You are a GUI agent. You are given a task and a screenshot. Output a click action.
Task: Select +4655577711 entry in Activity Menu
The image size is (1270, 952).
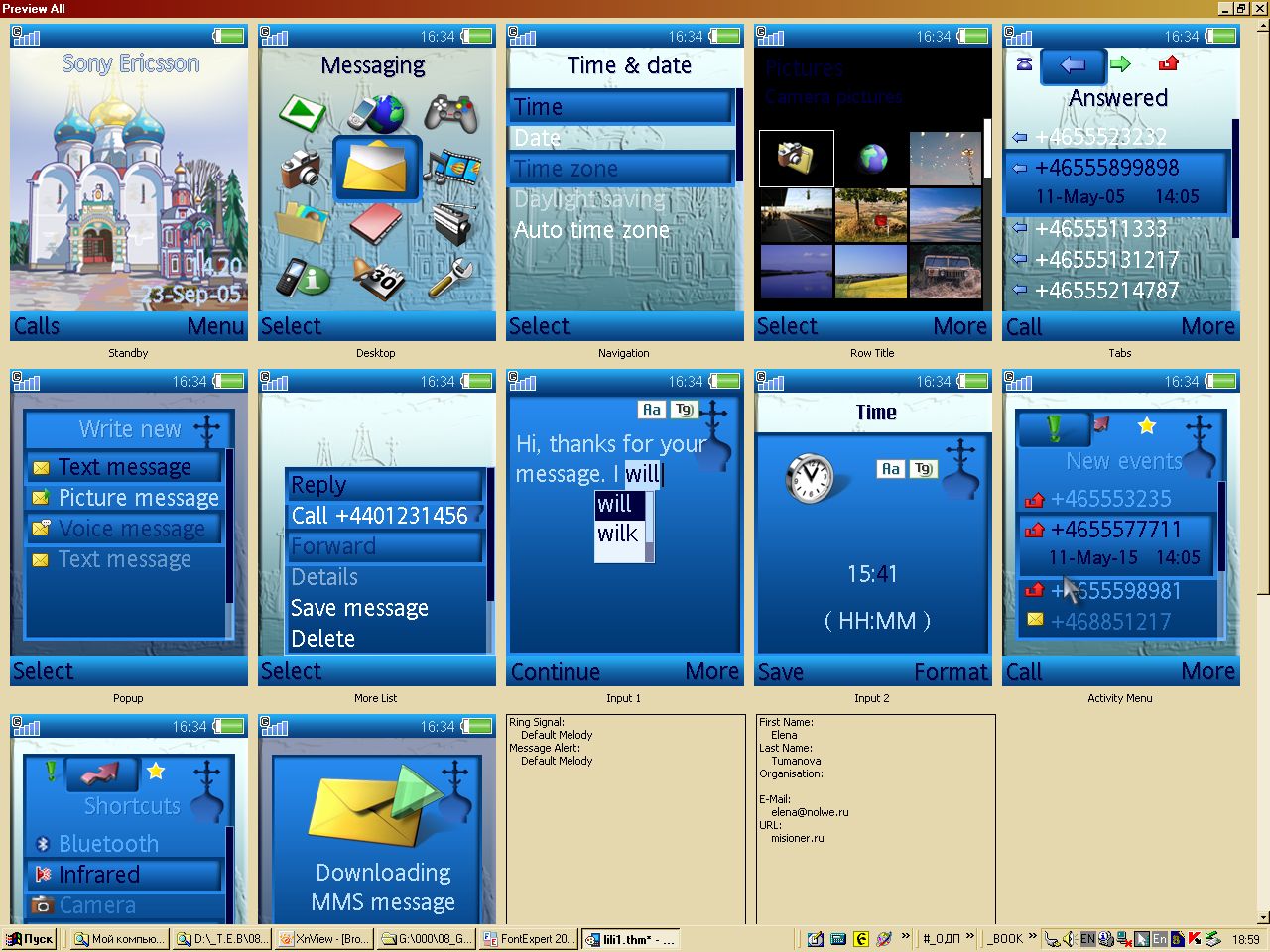[1117, 543]
